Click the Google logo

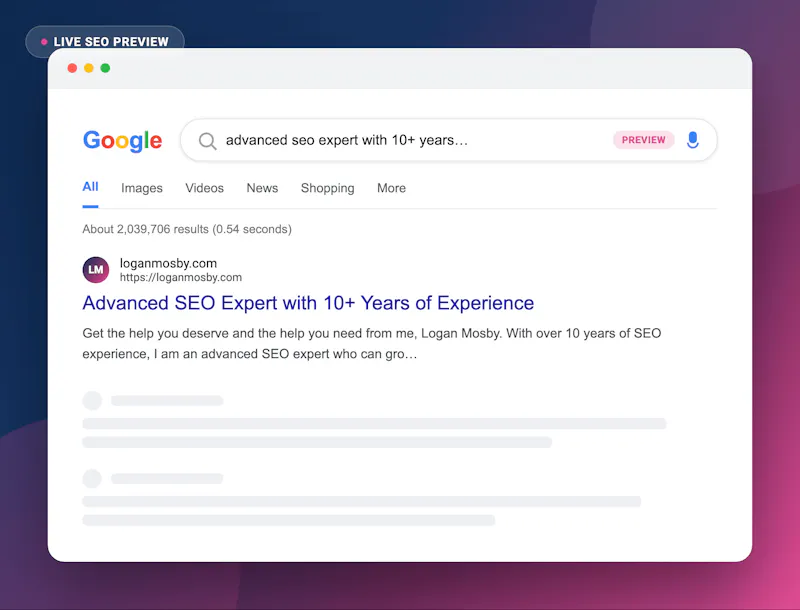point(122,141)
